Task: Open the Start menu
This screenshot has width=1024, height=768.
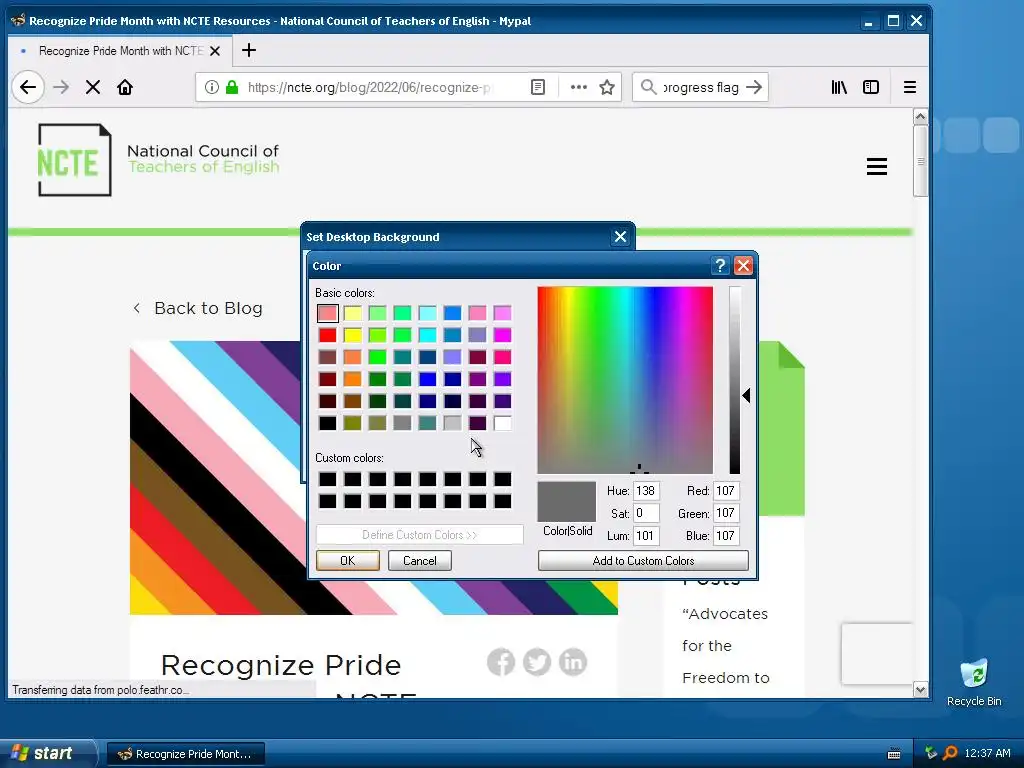Action: (46, 753)
